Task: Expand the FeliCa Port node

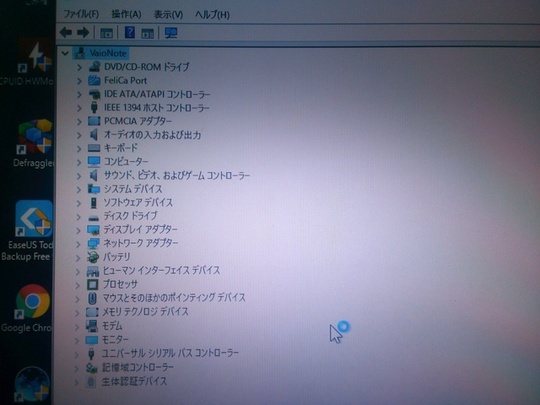Action: point(79,81)
